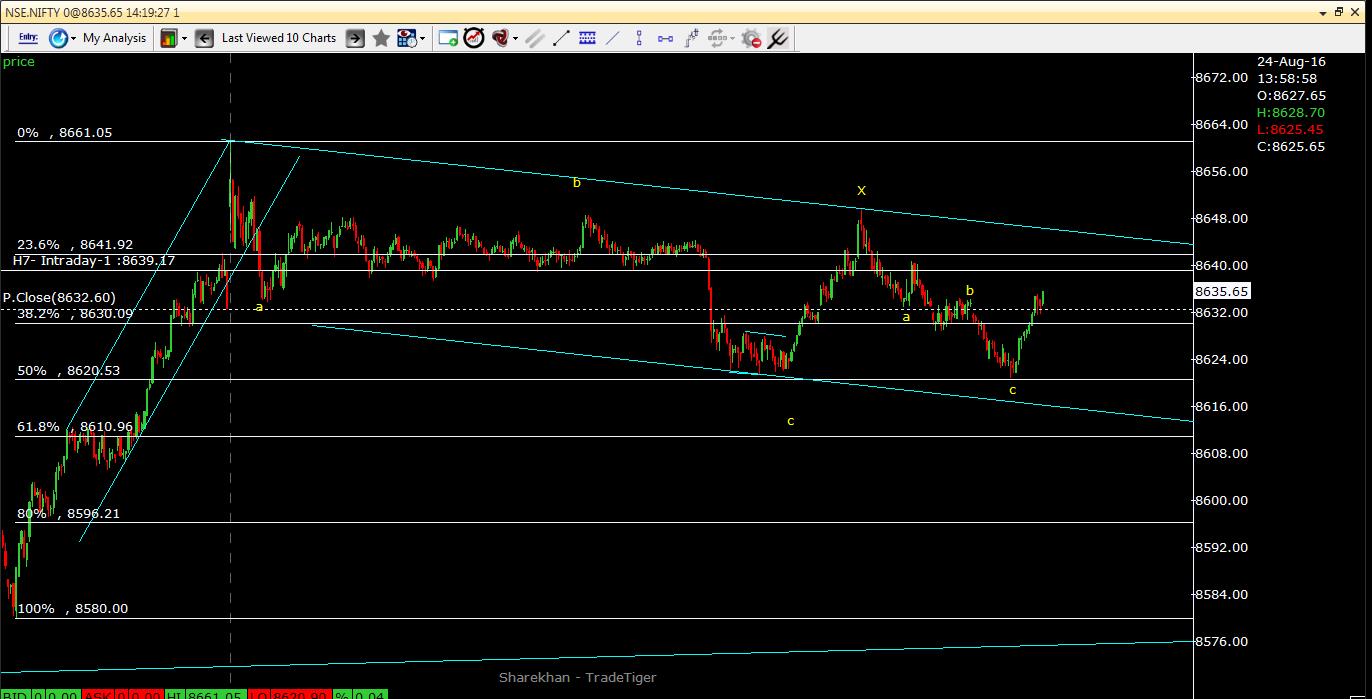Click the 13:58:58 time readout
The image size is (1372, 699).
pos(1287,78)
